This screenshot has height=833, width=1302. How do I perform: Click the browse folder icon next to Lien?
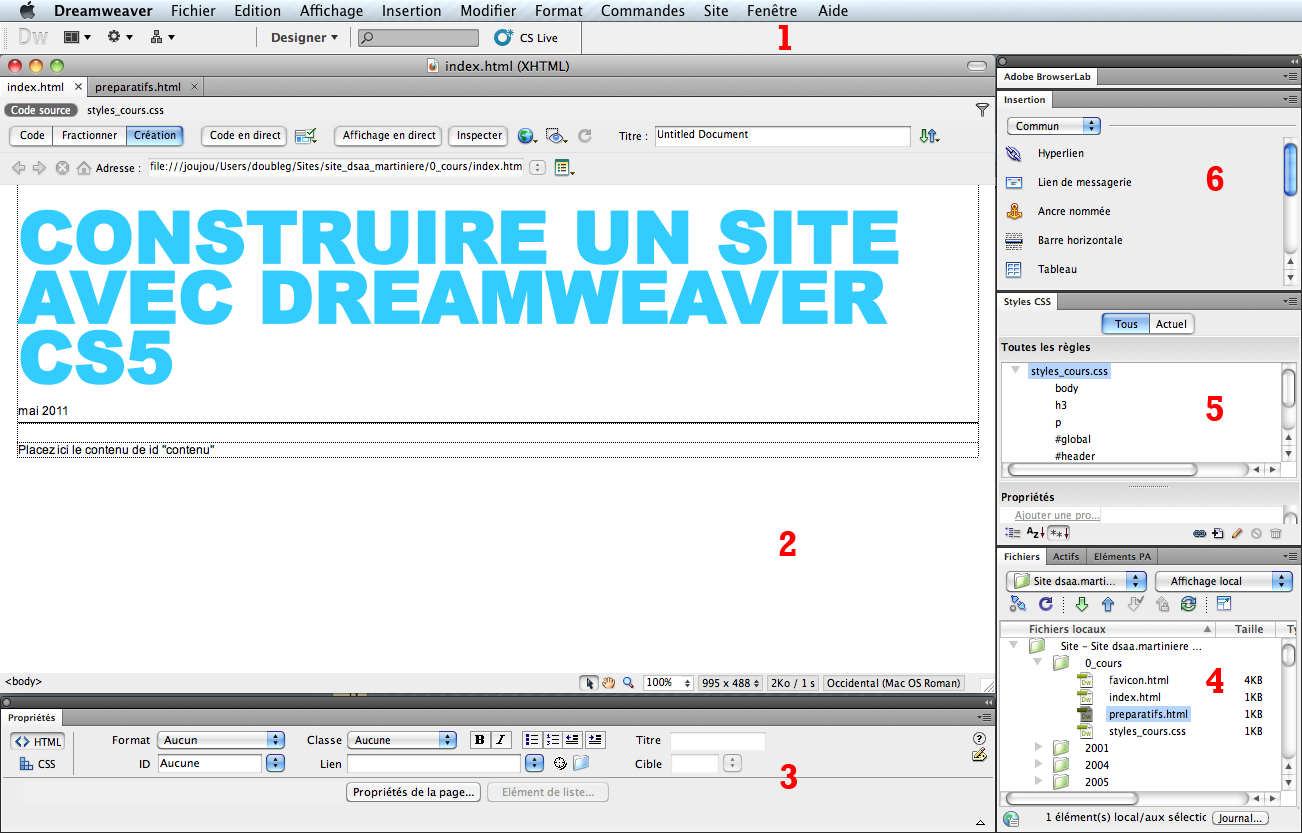[580, 764]
